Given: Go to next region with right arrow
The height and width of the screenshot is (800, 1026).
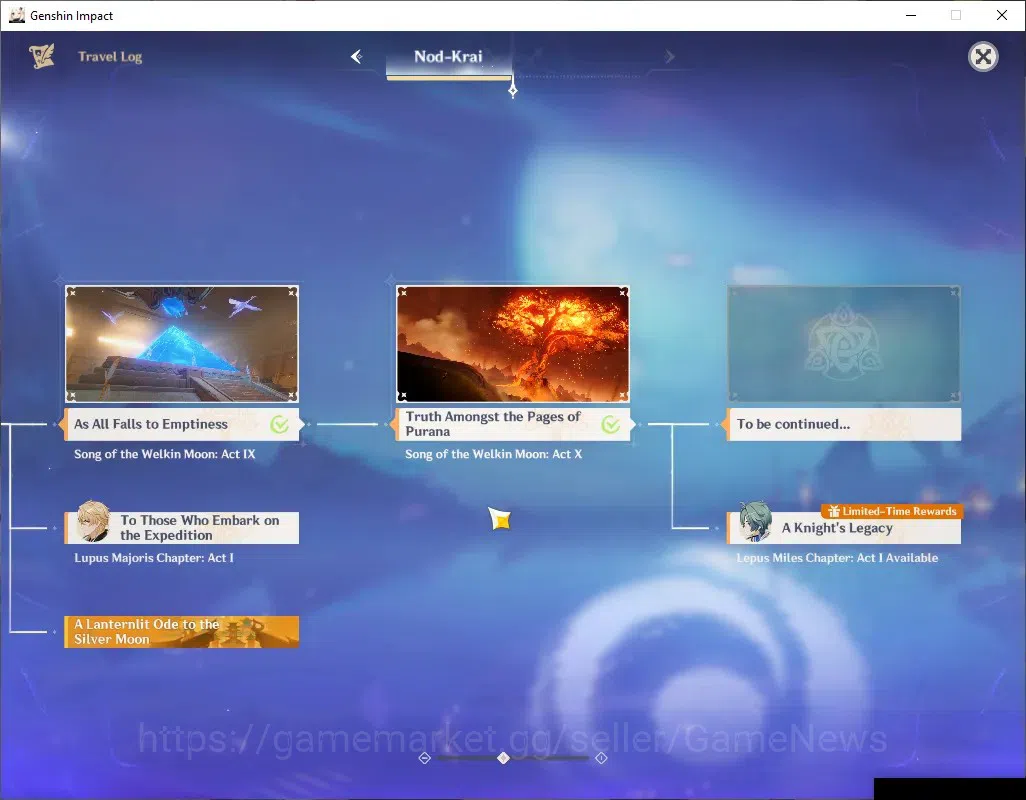Looking at the screenshot, I should point(669,57).
